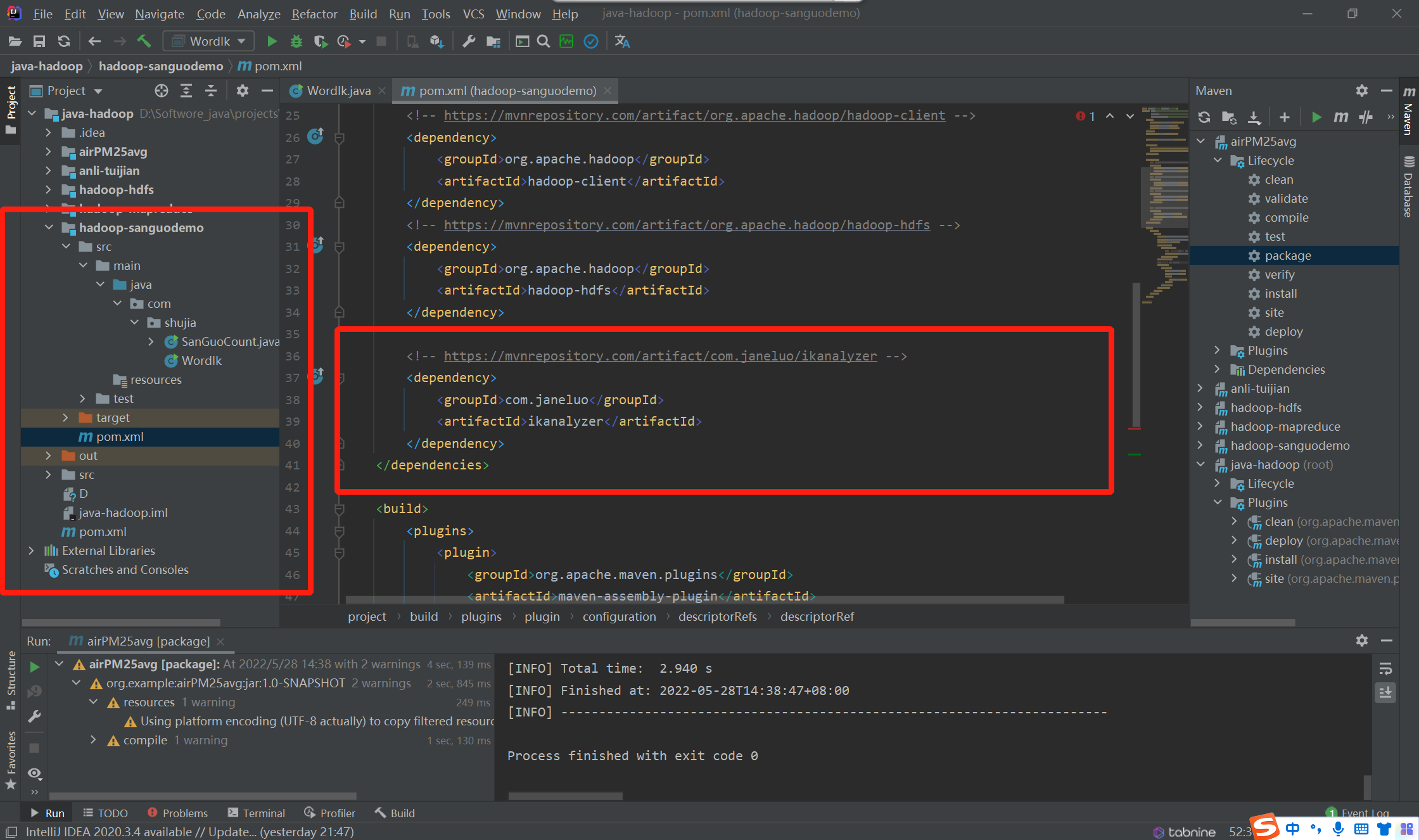Open the Refactor menu
Viewport: 1419px width, 840px height.
[314, 14]
